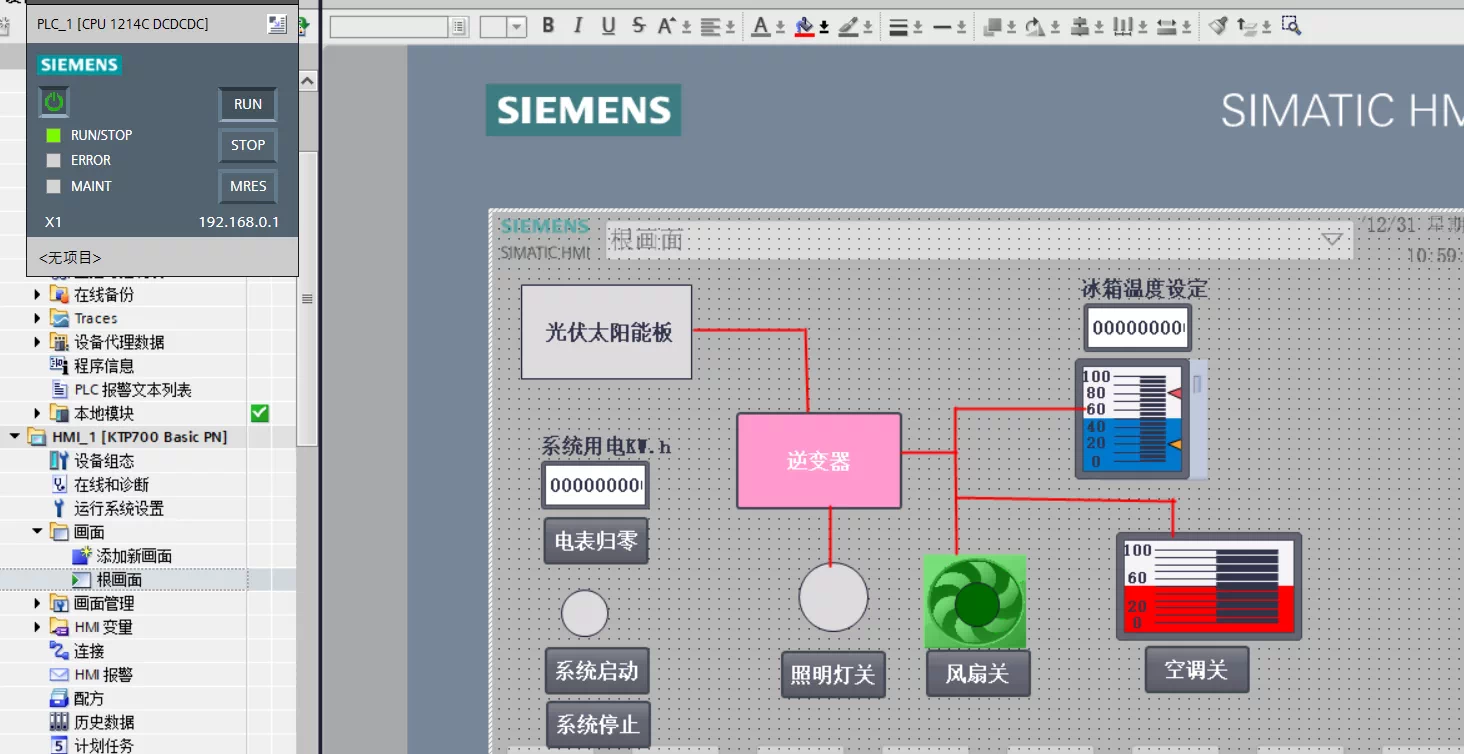The height and width of the screenshot is (754, 1464).
Task: Click the increase font size icon
Action: (x=666, y=26)
